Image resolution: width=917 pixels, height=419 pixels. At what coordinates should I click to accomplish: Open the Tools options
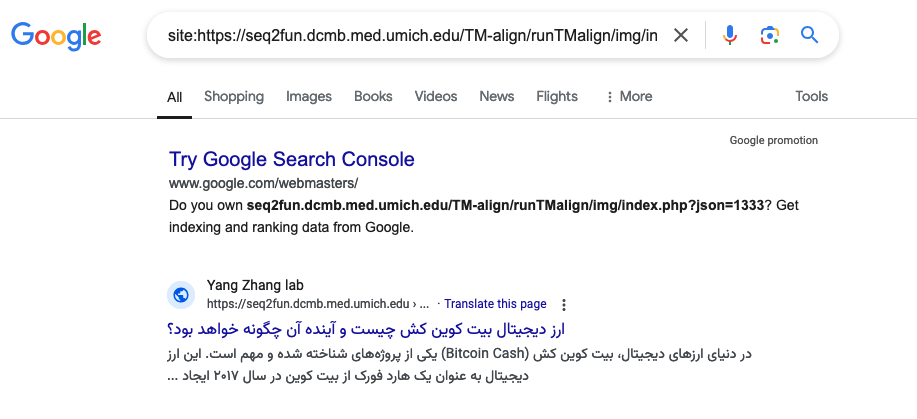tap(811, 97)
